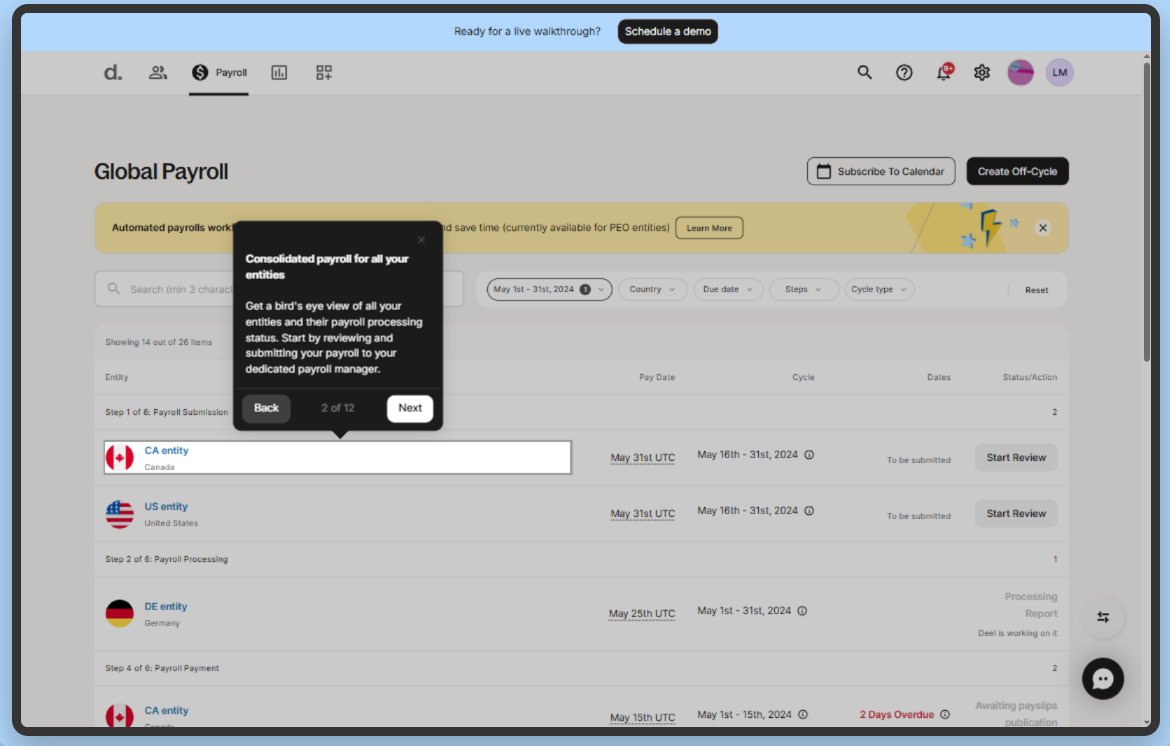Open the notifications bell icon
The height and width of the screenshot is (746, 1170).
point(943,72)
